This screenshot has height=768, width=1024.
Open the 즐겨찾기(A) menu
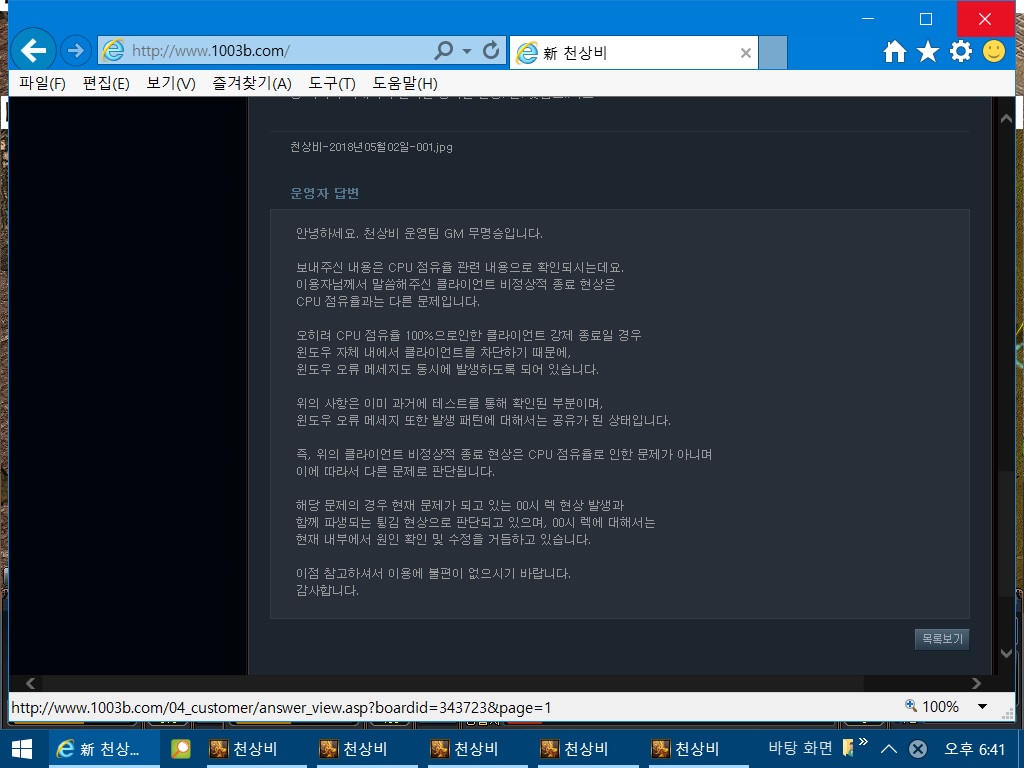252,84
